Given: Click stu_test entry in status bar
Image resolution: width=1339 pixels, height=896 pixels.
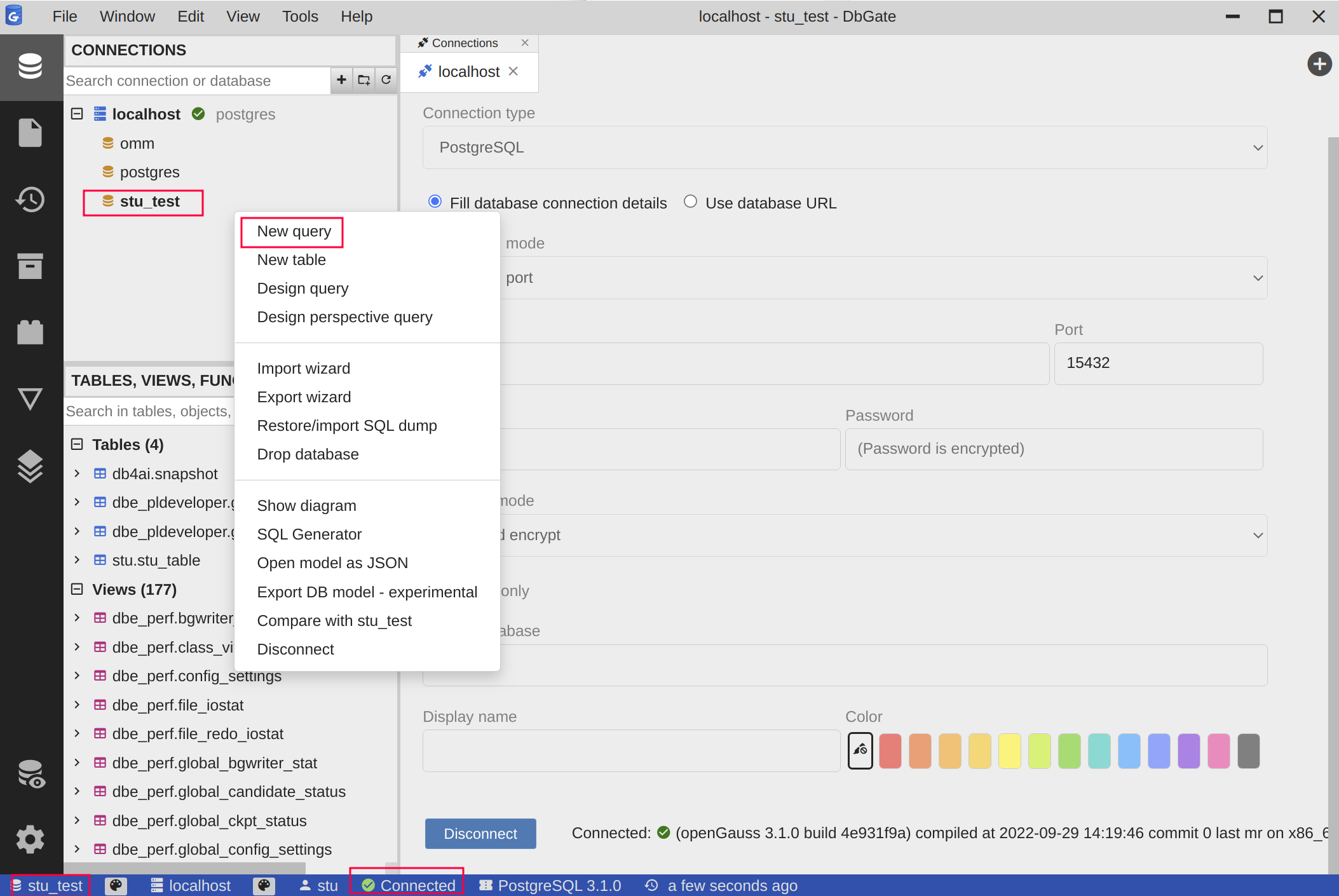Looking at the screenshot, I should pos(48,886).
